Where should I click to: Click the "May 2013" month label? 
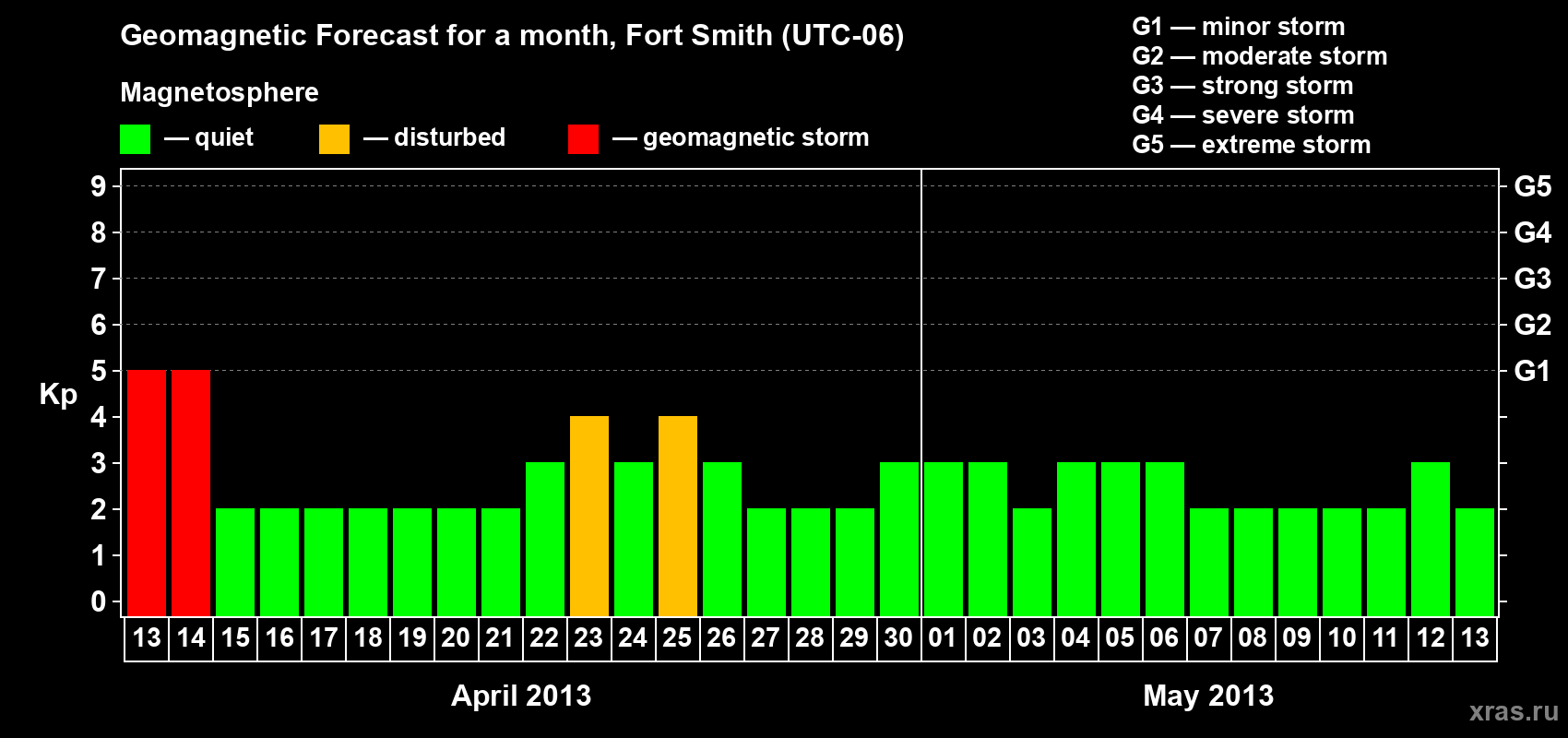1208,696
